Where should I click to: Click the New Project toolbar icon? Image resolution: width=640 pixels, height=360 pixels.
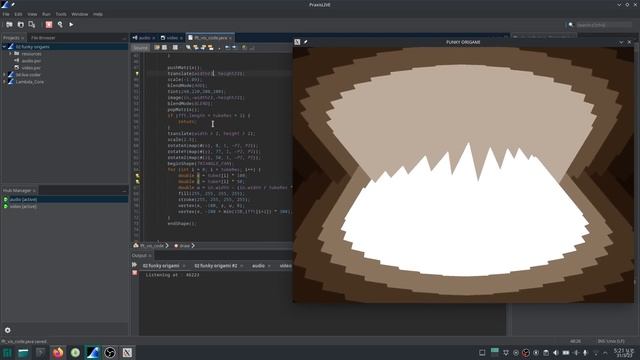(9, 25)
